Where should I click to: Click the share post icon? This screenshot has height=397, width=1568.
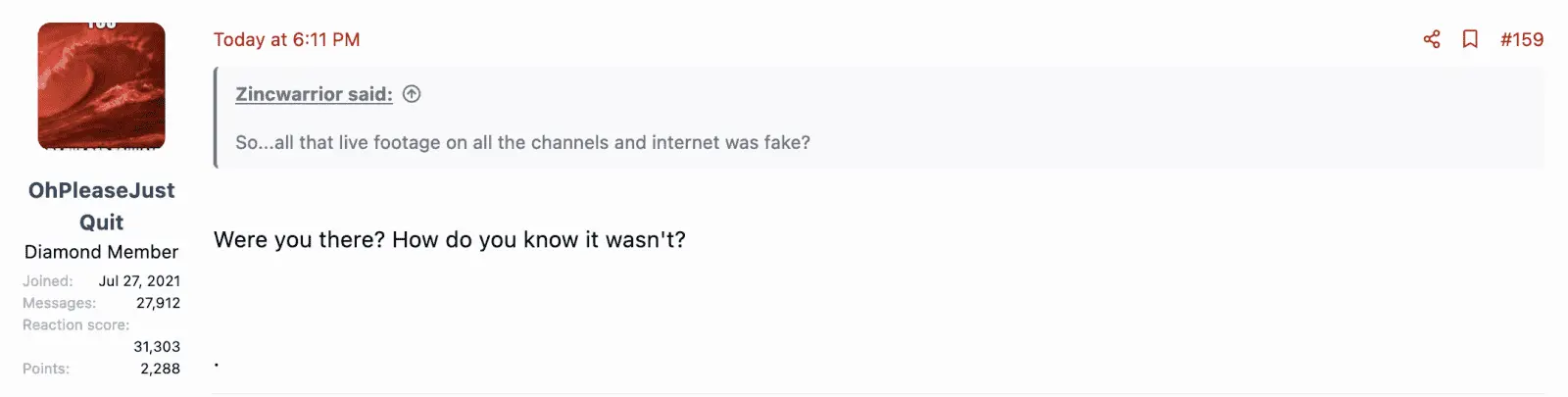point(1432,39)
